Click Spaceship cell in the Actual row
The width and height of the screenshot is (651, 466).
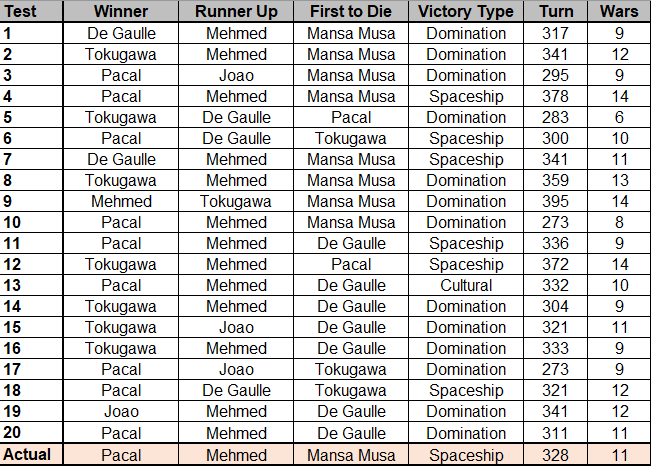[466, 454]
